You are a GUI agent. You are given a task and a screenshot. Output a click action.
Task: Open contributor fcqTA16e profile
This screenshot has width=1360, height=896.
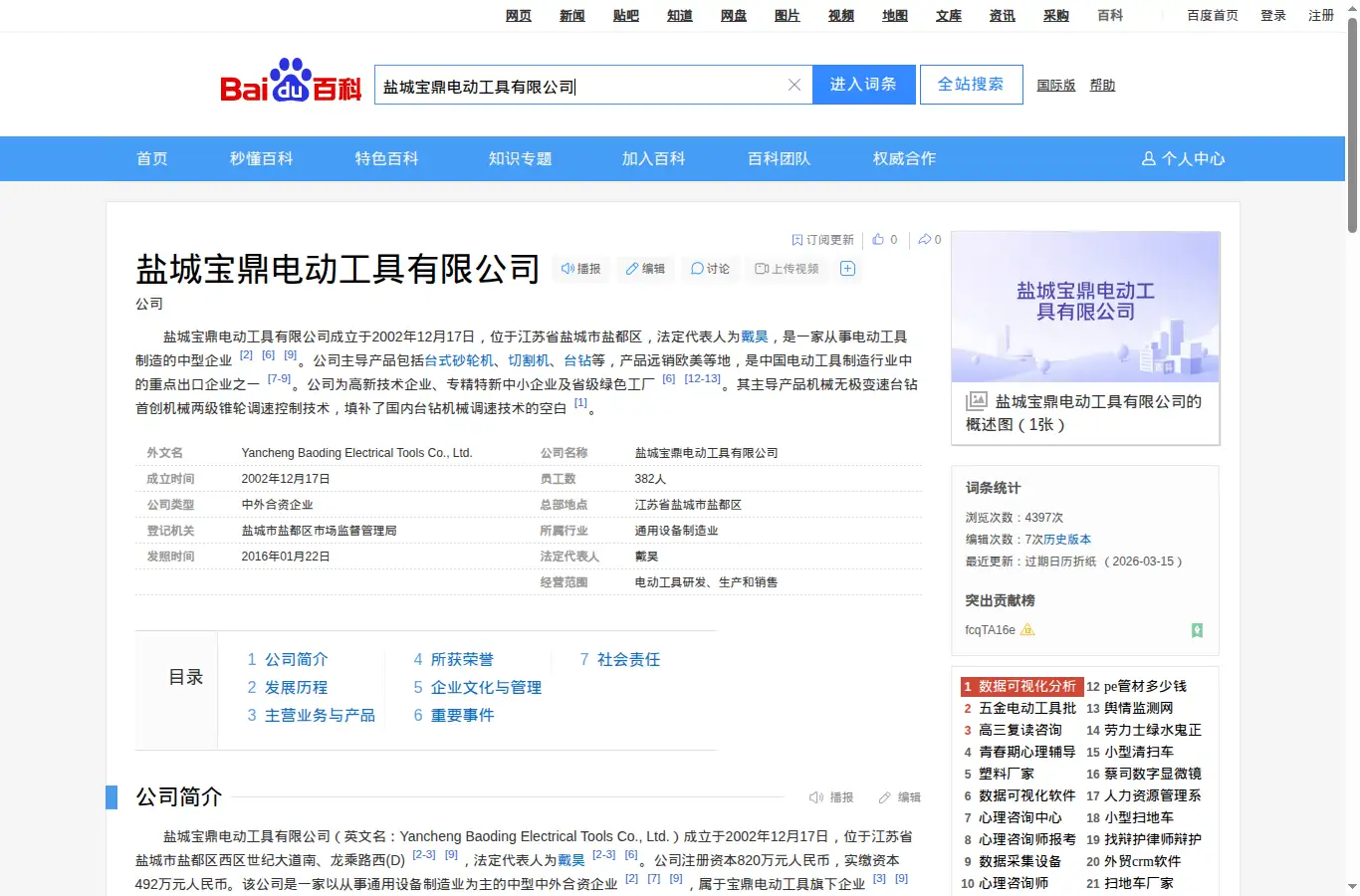pos(990,630)
